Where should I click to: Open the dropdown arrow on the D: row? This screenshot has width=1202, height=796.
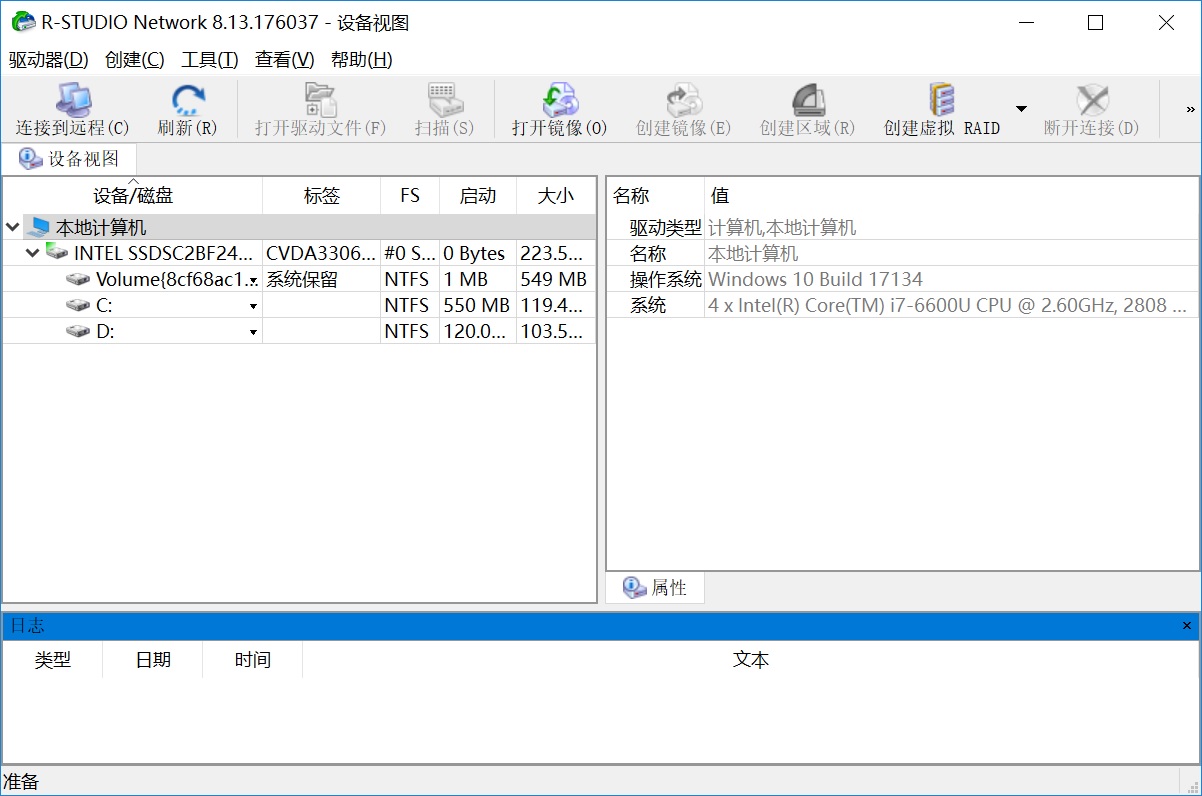click(x=253, y=332)
